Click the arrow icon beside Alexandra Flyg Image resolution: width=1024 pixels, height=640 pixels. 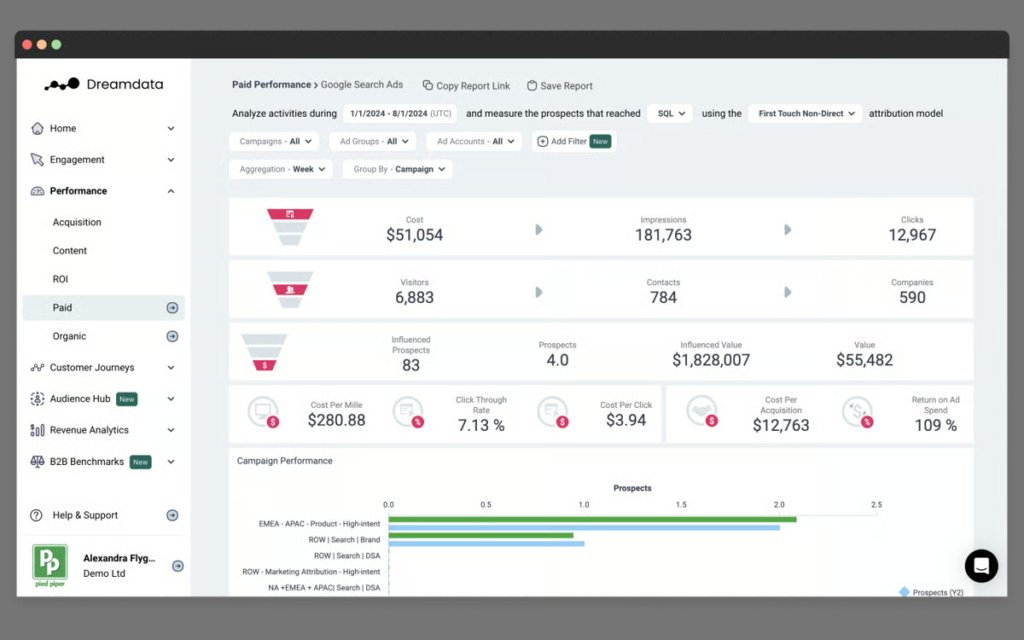point(178,566)
